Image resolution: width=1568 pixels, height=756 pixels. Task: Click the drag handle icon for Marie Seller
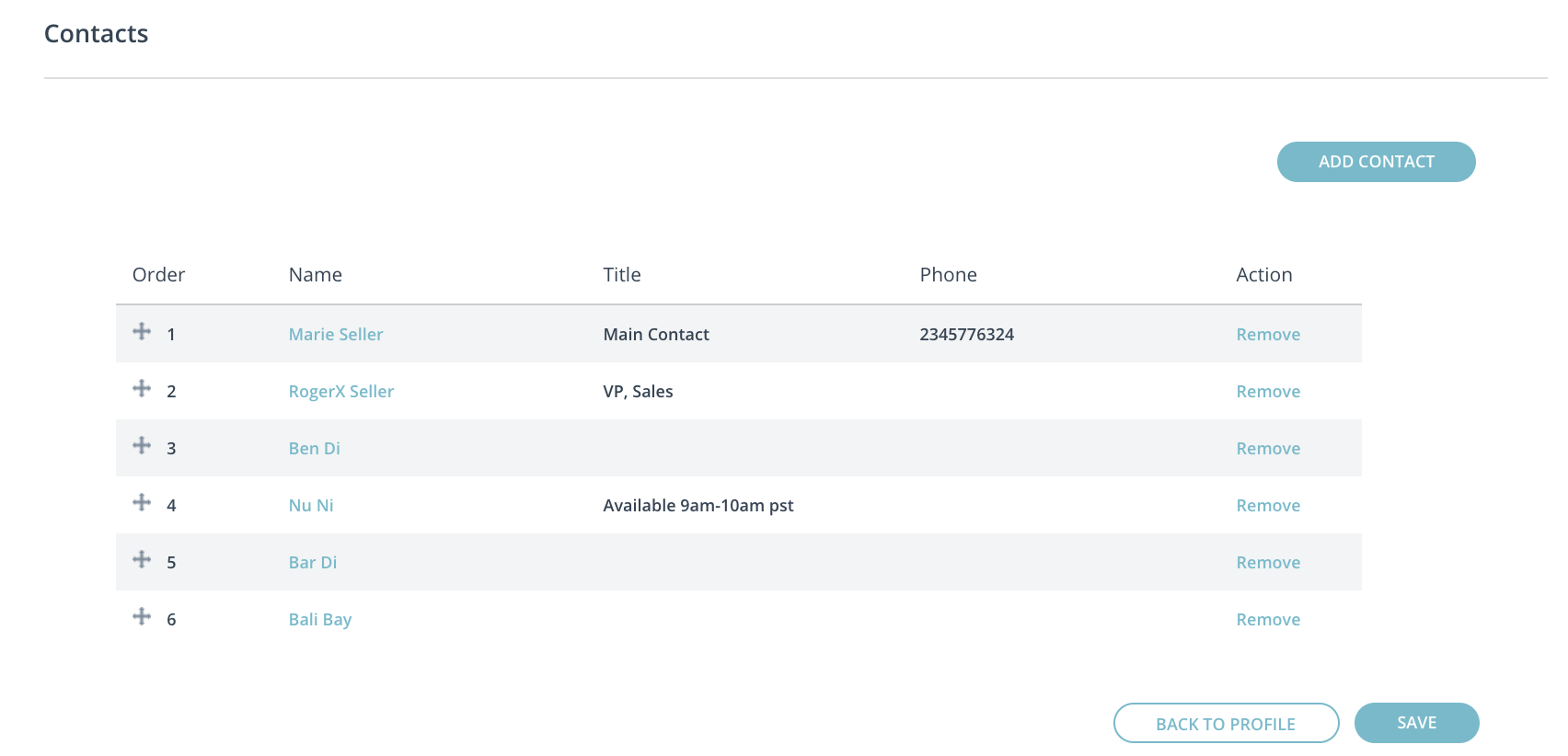(142, 331)
